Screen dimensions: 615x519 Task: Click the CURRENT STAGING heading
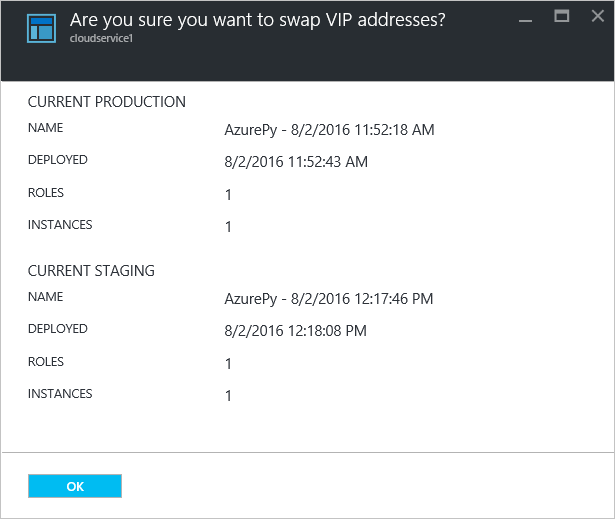coord(91,271)
